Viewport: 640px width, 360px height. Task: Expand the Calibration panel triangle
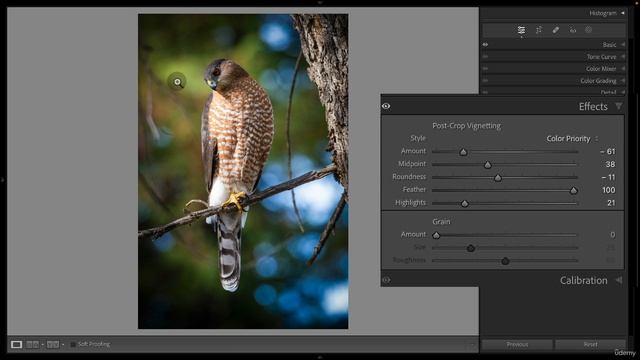pos(619,280)
